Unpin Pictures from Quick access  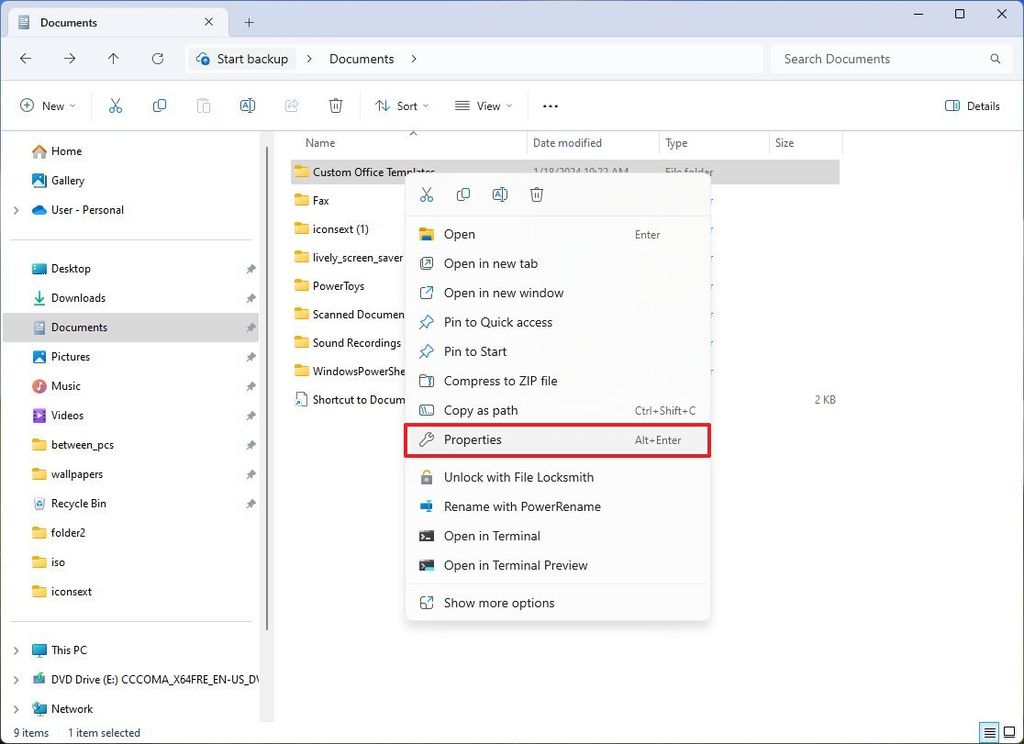[251, 357]
